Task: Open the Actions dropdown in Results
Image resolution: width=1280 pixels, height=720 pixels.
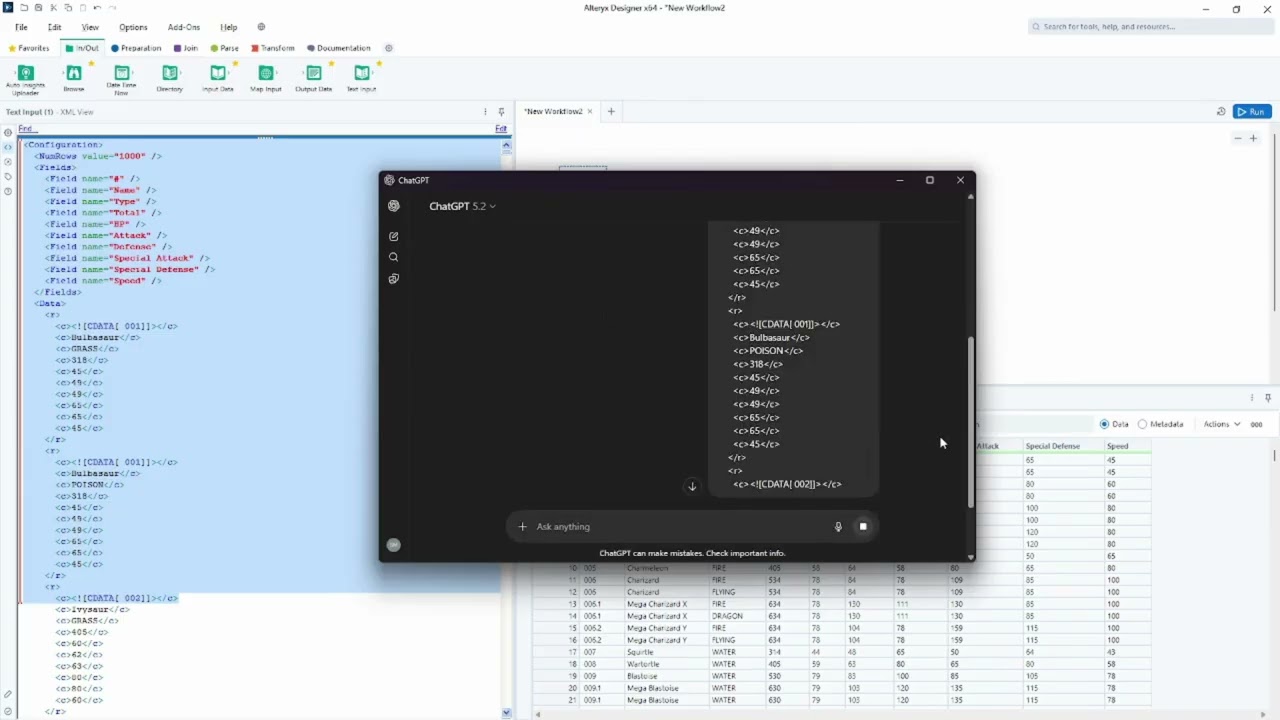Action: (1222, 424)
